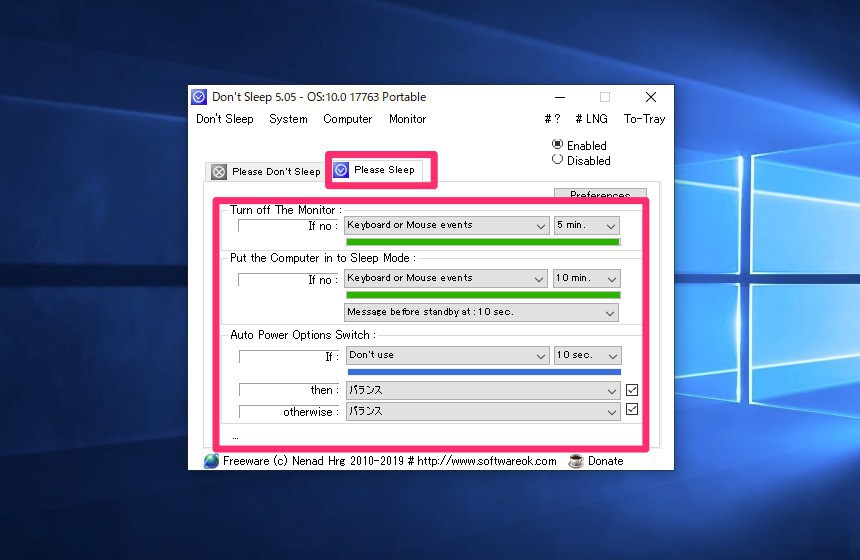This screenshot has height=560, width=860.
Task: Open the # LNG language menu
Action: tap(591, 119)
